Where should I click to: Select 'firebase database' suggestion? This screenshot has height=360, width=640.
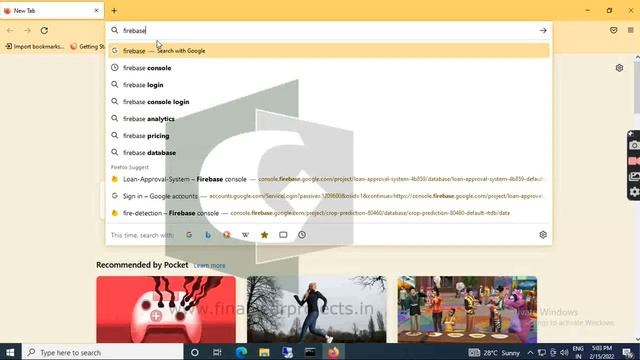point(329,153)
